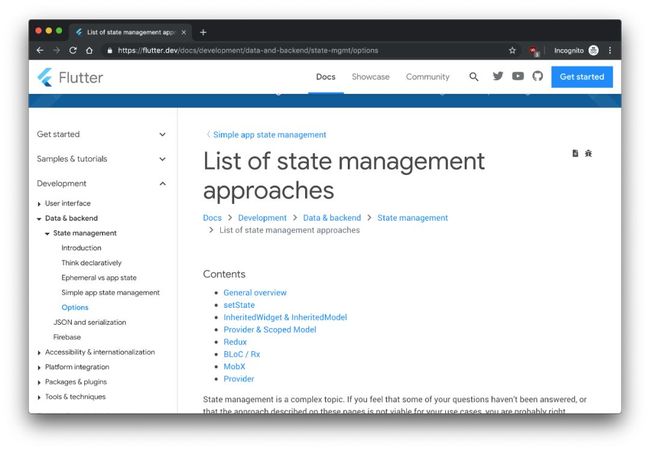Click Docs breadcrumb link

click(x=212, y=218)
